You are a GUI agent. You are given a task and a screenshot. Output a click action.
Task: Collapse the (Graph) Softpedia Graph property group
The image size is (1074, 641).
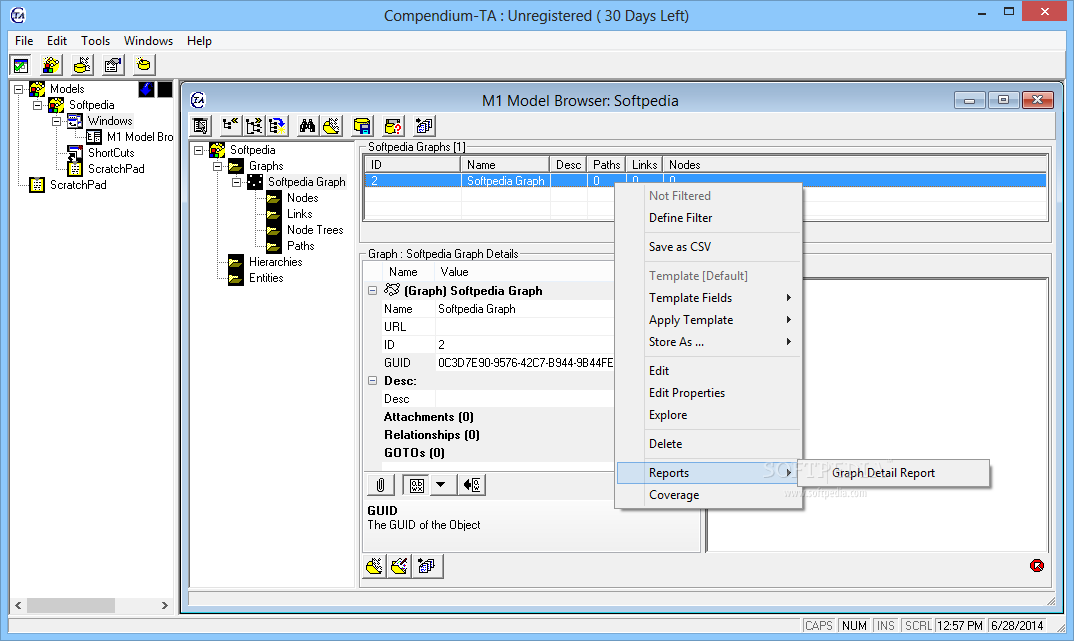click(x=373, y=290)
